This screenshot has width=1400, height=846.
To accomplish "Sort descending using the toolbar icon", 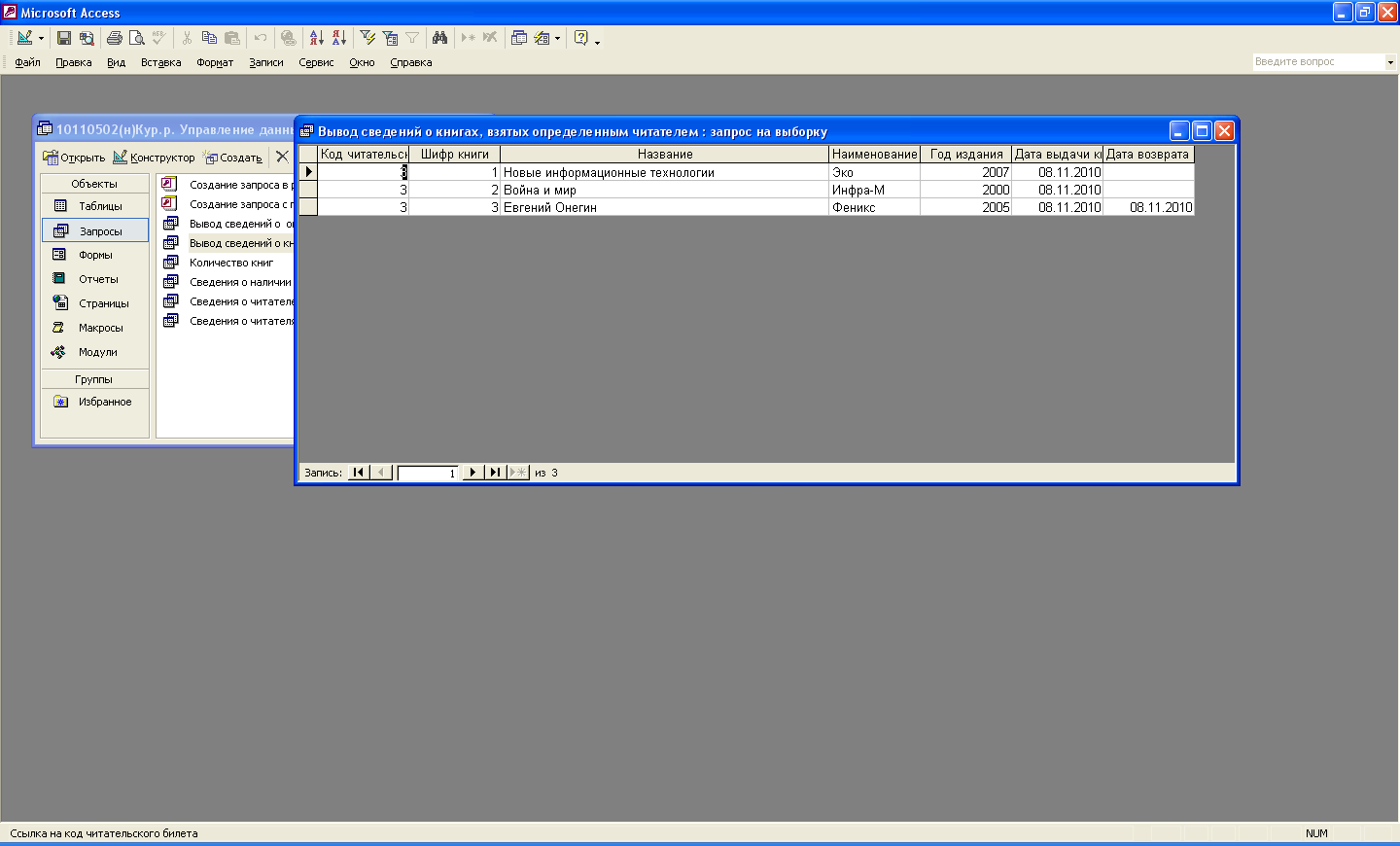I will (x=338, y=38).
